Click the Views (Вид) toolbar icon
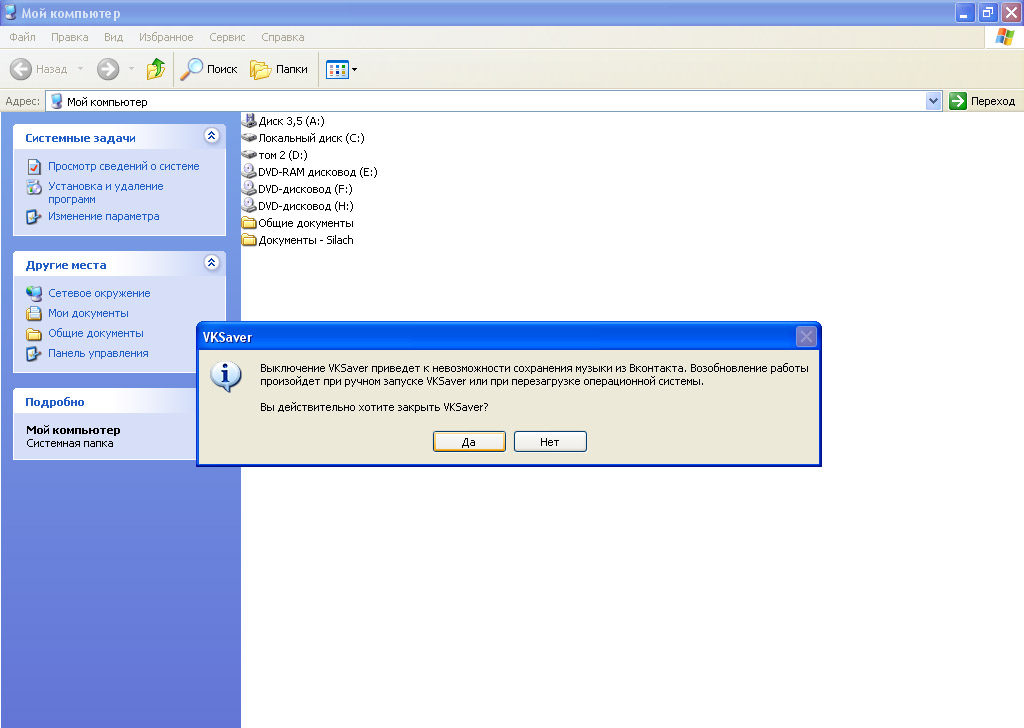This screenshot has height=728, width=1024. (337, 69)
